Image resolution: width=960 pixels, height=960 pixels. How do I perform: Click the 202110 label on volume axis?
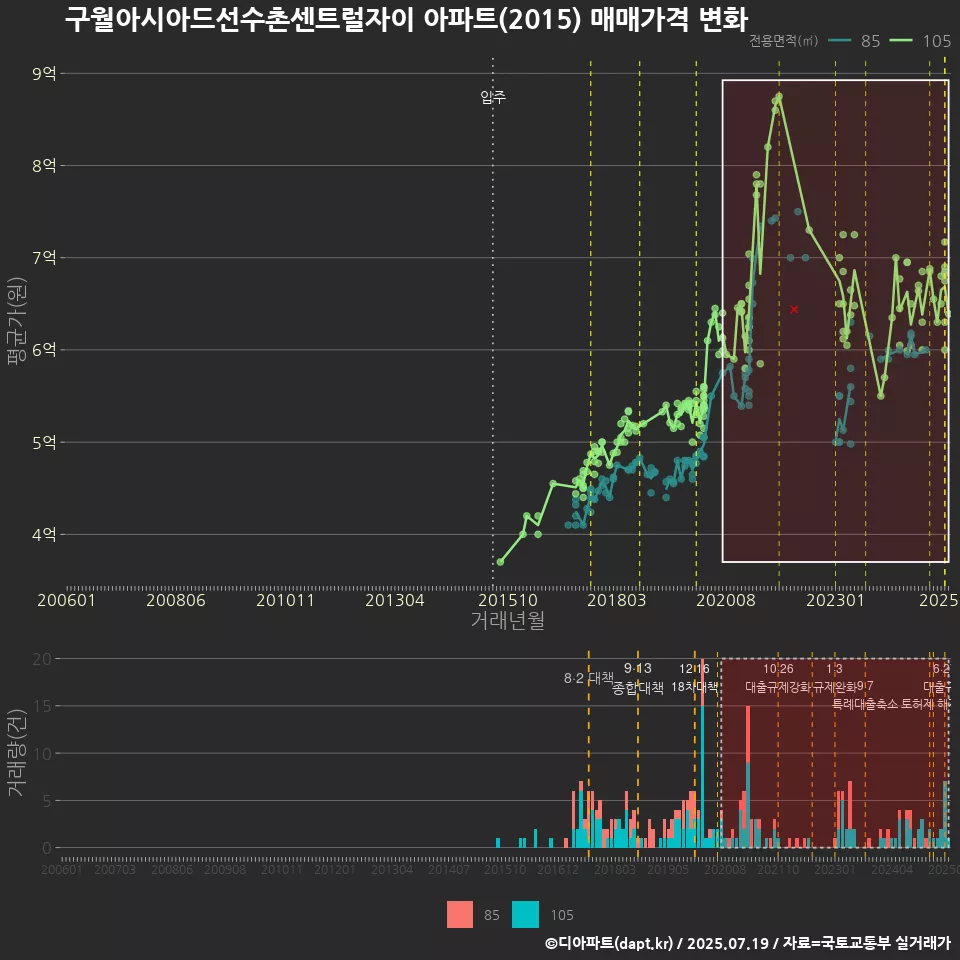(x=778, y=869)
